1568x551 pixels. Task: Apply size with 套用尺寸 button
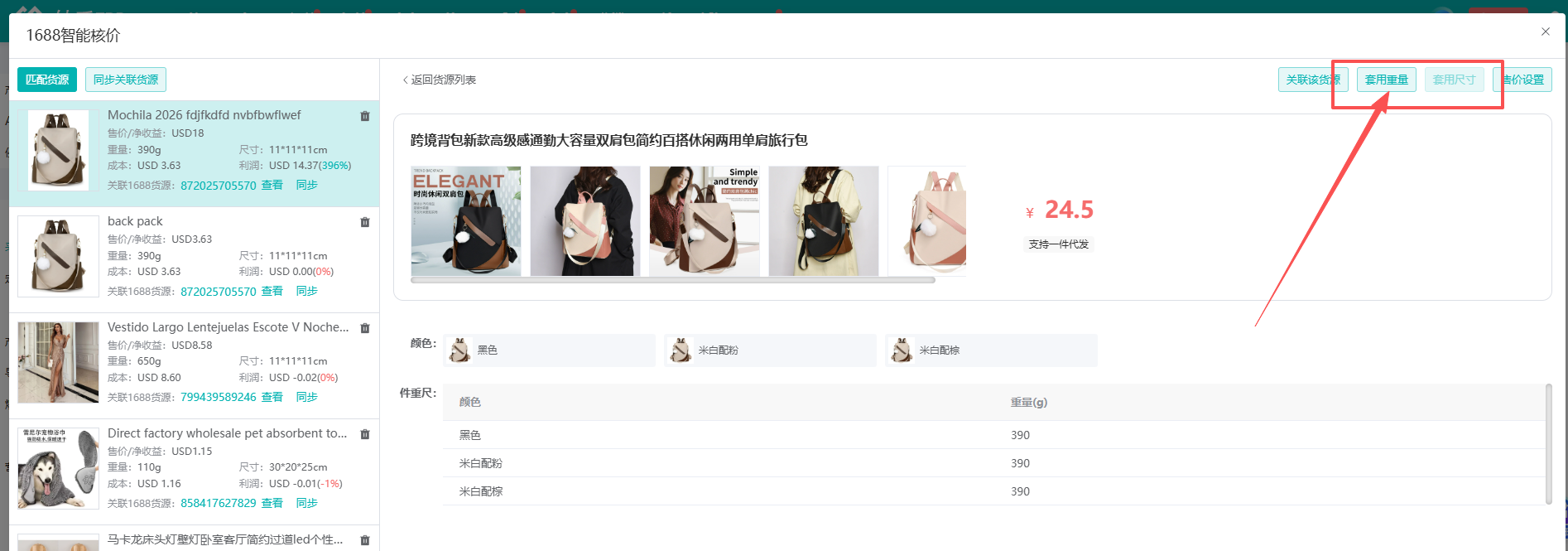coord(1455,80)
